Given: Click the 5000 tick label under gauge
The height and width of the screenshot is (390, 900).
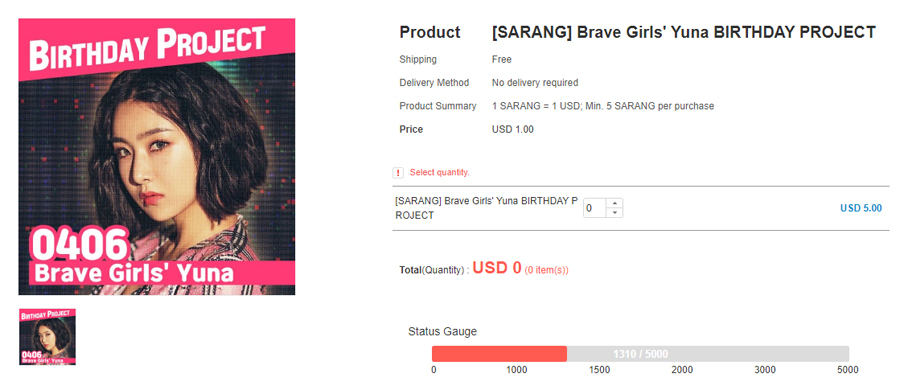Looking at the screenshot, I should pyautogui.click(x=848, y=370).
